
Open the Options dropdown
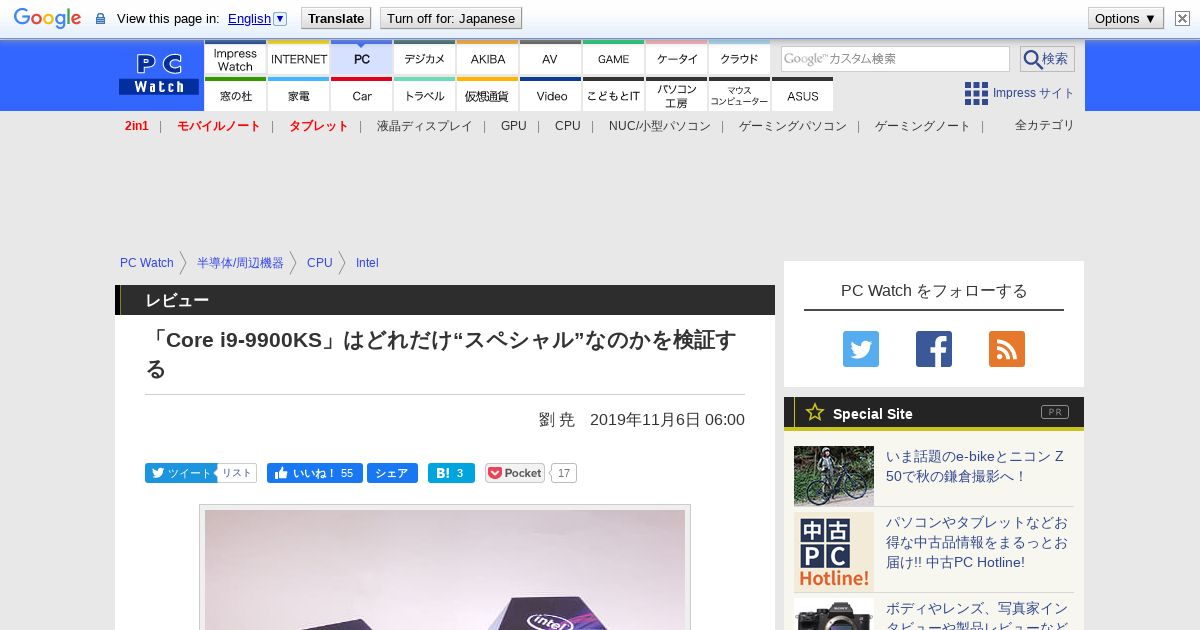click(1126, 18)
